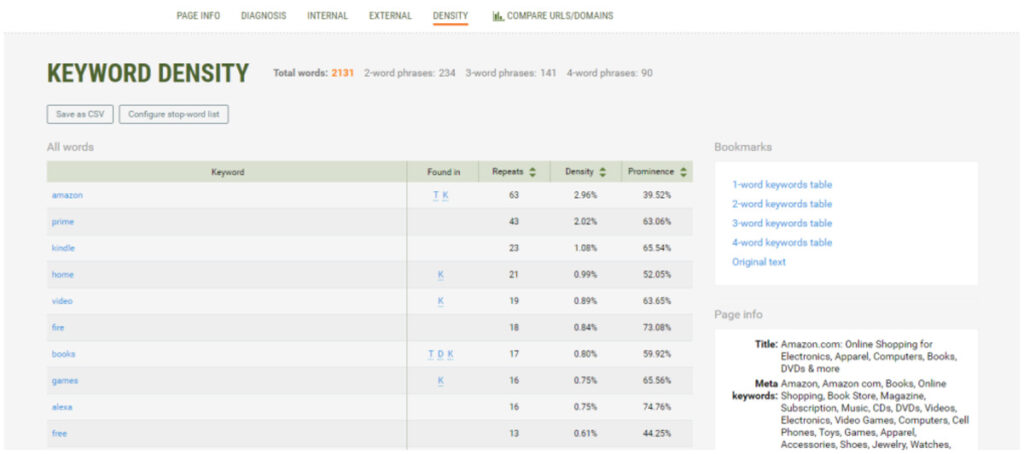Viewport: 1024px width, 454px height.
Task: Click the 2-word phrases: 234 count
Action: pyautogui.click(x=409, y=73)
